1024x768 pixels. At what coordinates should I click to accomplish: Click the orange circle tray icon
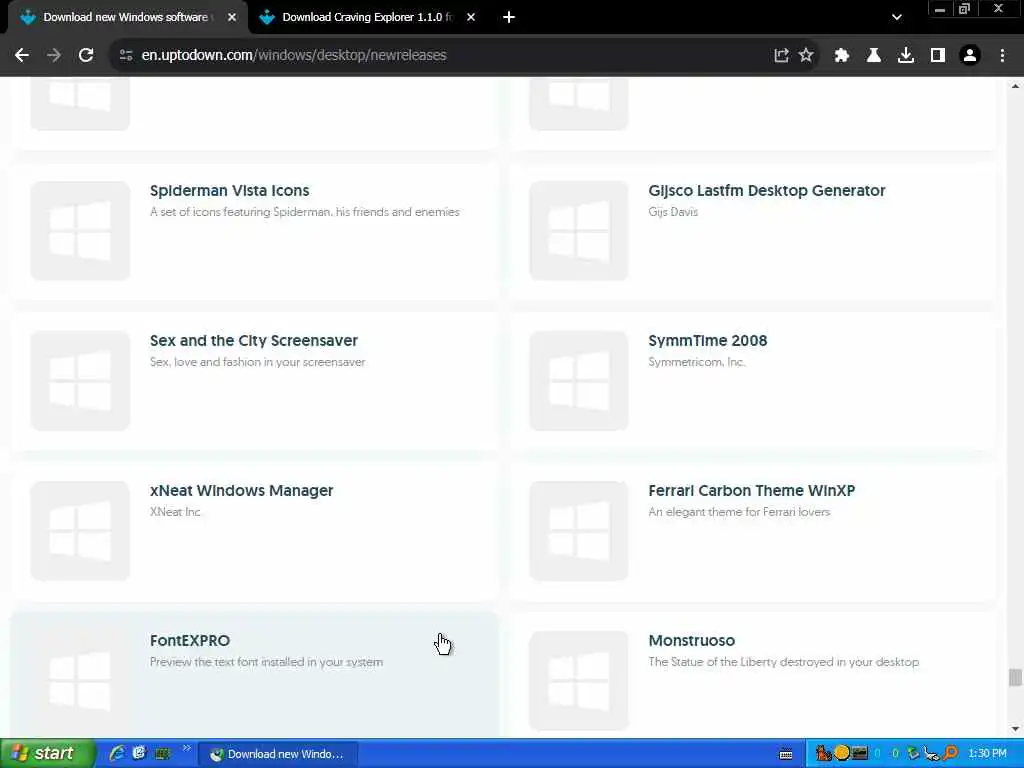(x=842, y=753)
